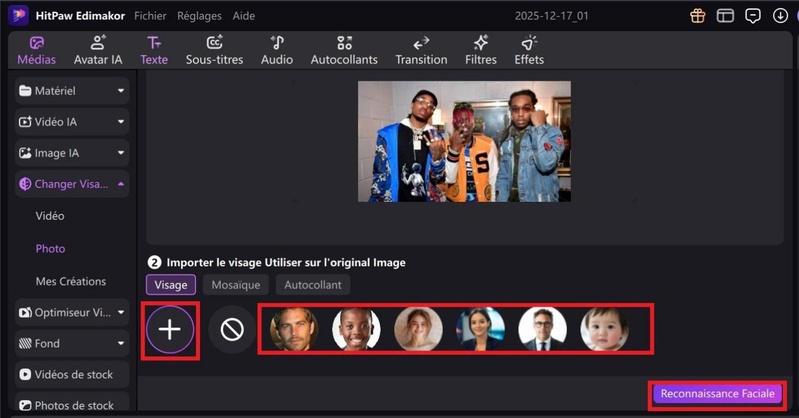The width and height of the screenshot is (799, 418).
Task: Open the Effets panel
Action: tap(529, 50)
